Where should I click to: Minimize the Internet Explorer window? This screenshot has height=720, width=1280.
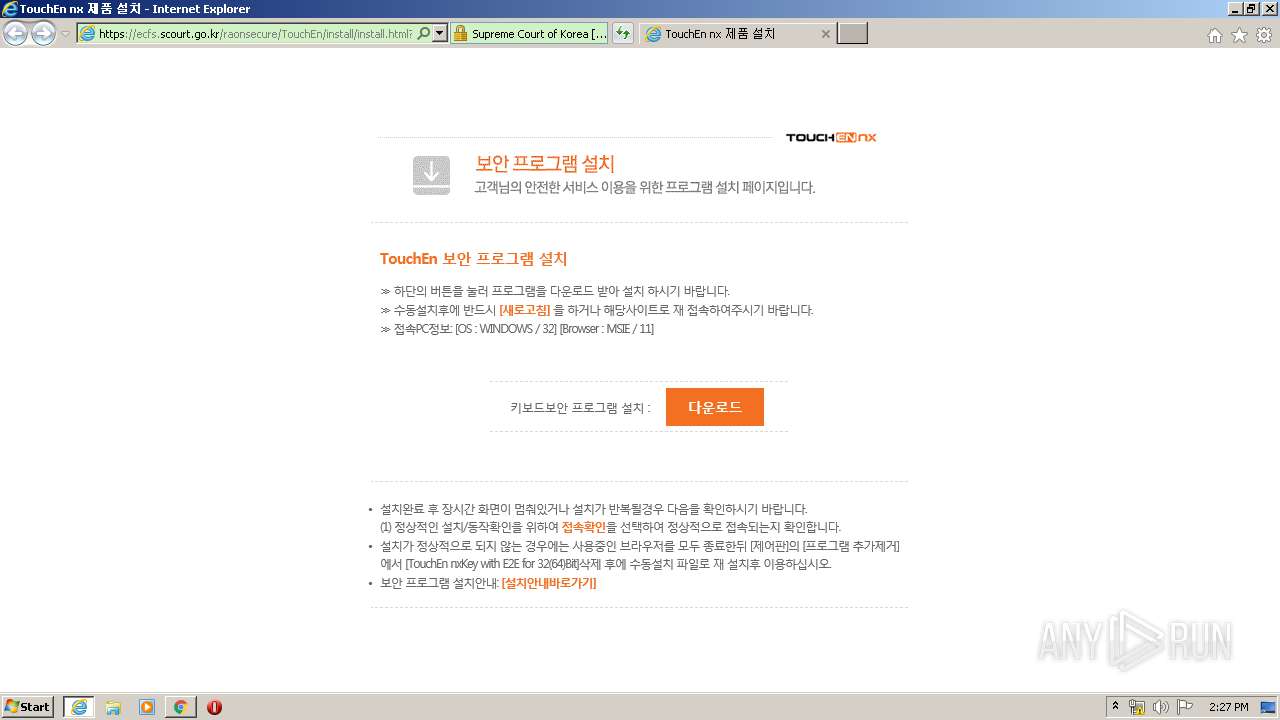pos(1235,9)
